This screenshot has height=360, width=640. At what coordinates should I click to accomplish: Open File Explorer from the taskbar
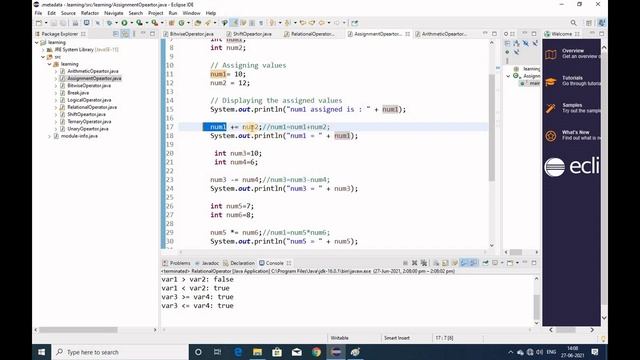coord(257,352)
